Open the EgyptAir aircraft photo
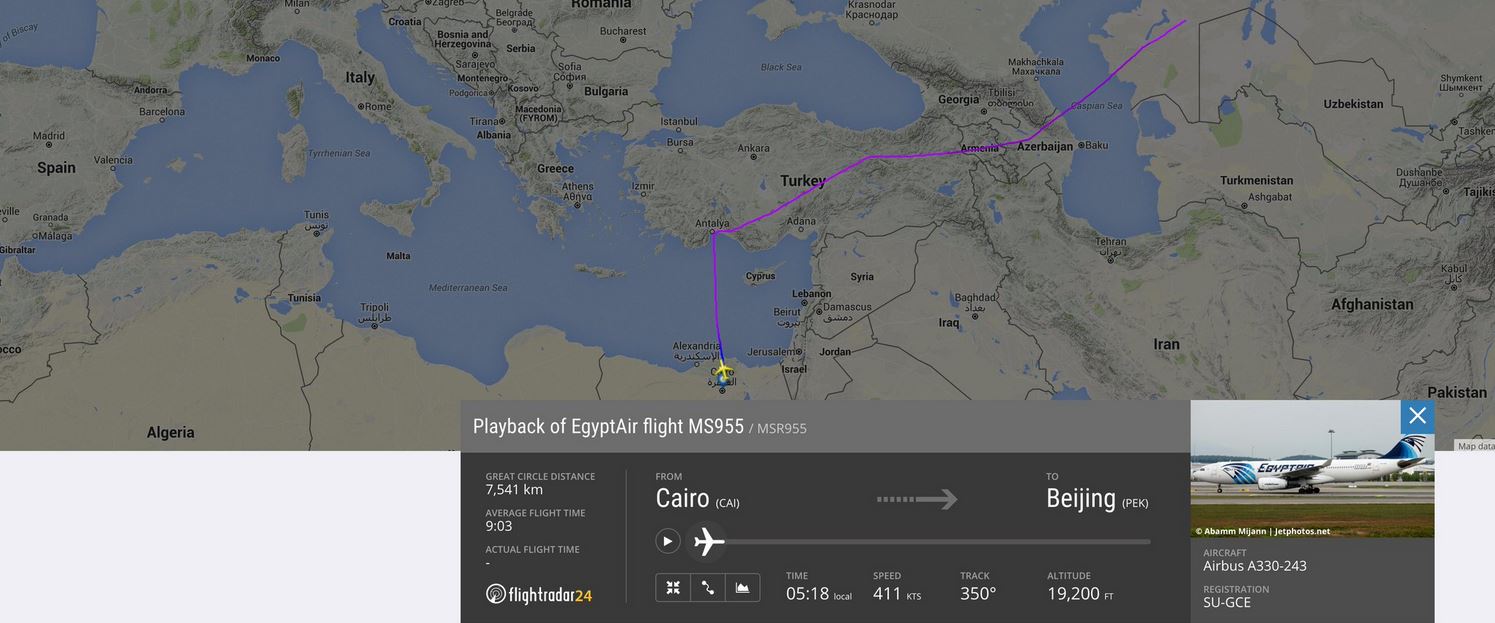 (1311, 470)
